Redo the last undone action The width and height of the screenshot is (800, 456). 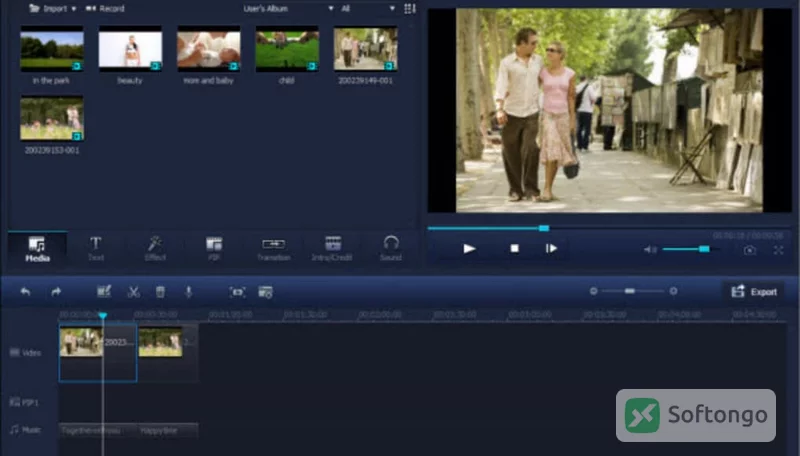(56, 292)
